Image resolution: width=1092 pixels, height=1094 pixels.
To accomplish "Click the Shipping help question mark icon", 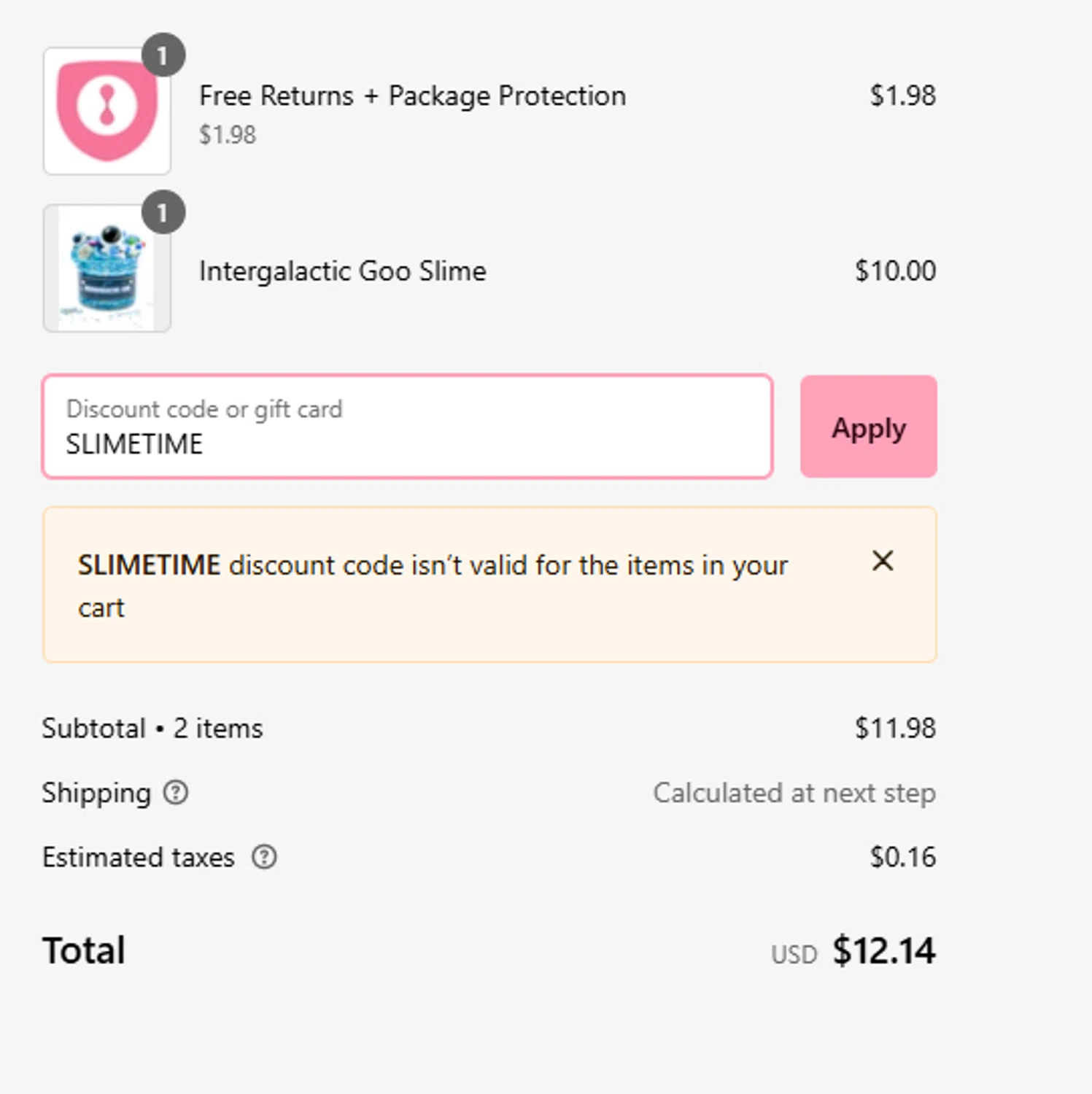I will 176,792.
